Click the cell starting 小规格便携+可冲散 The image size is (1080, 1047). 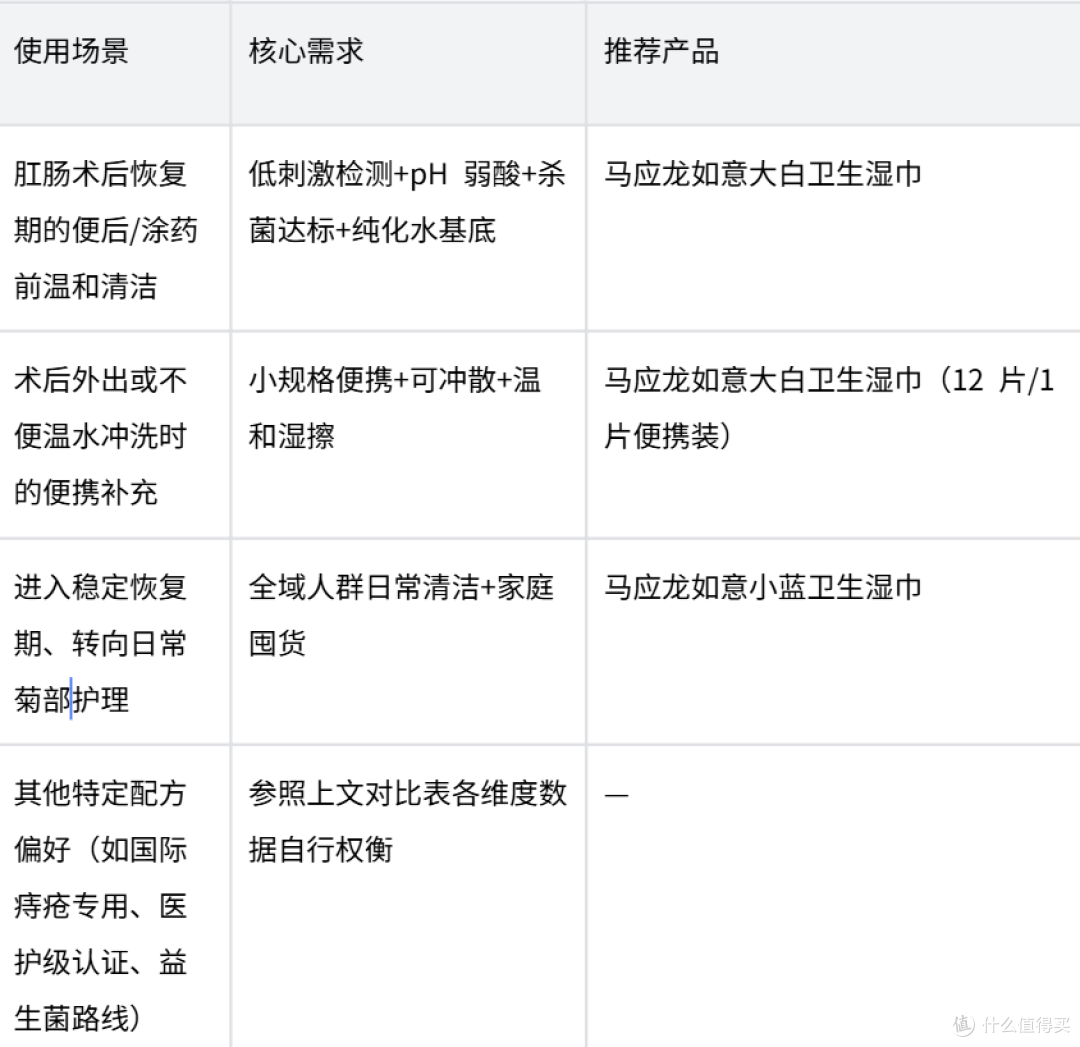coord(408,435)
